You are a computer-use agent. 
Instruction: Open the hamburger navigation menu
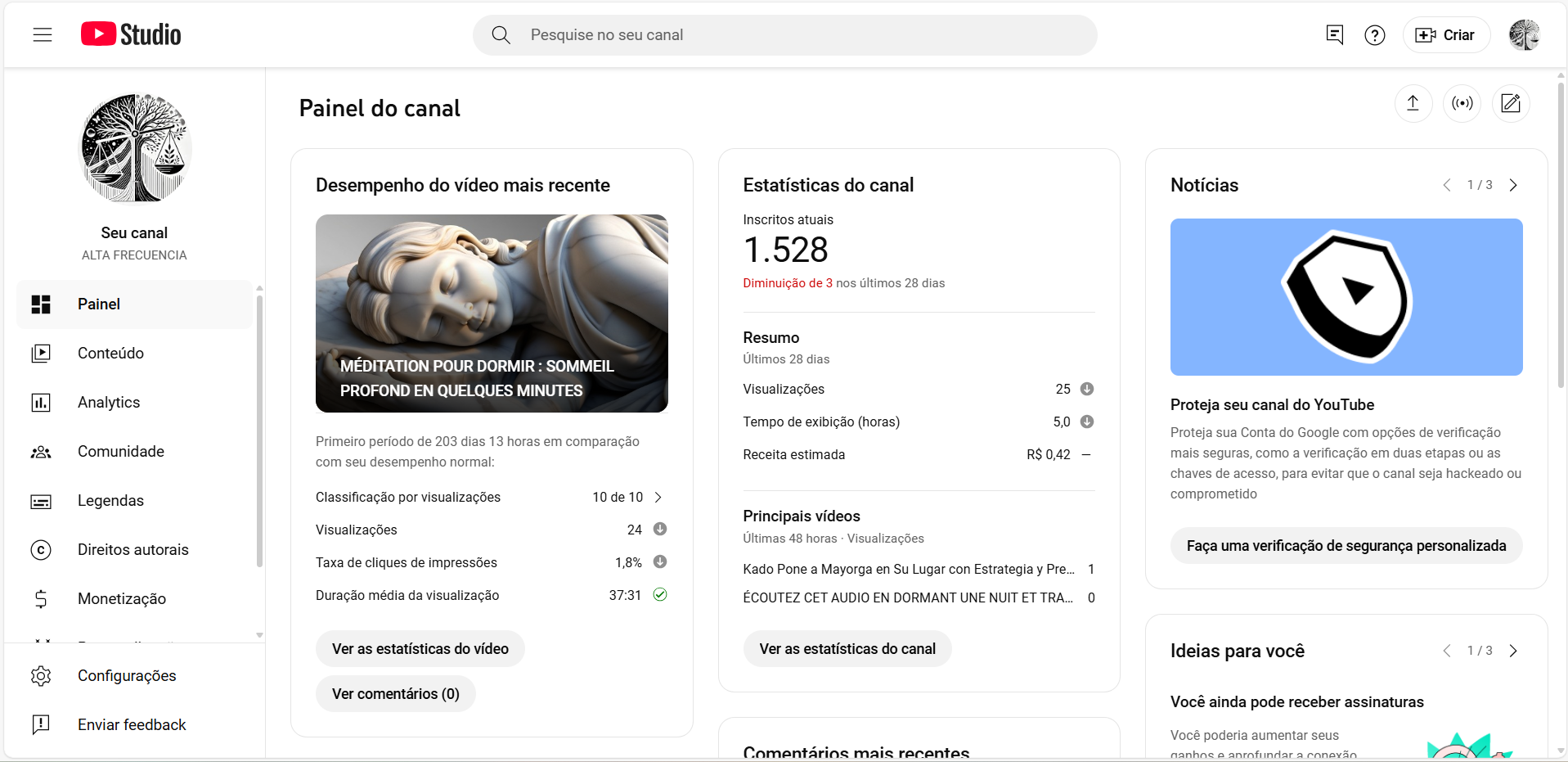pyautogui.click(x=43, y=34)
